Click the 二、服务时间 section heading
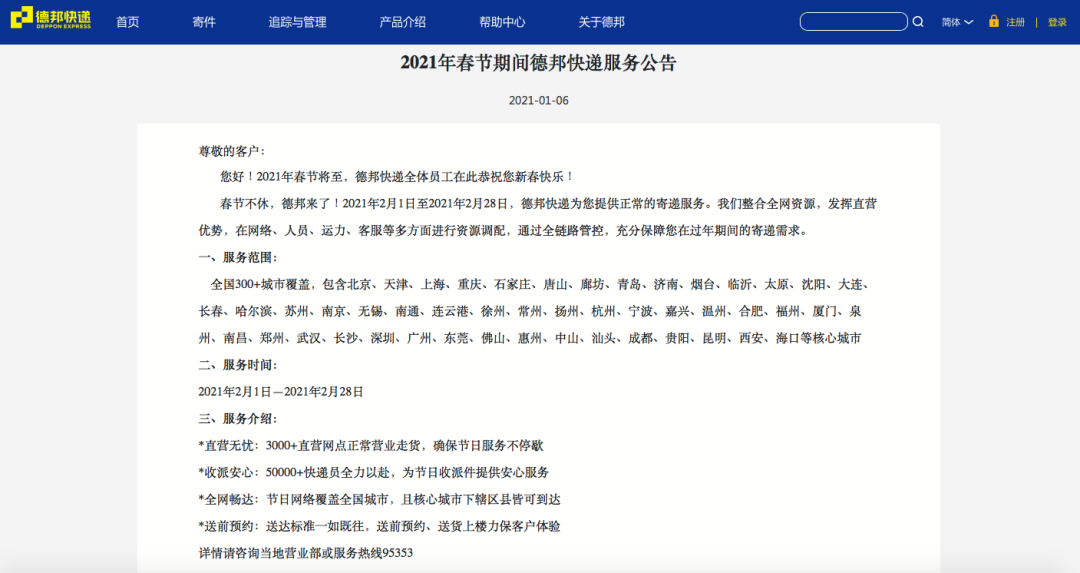1080x573 pixels. [x=238, y=365]
